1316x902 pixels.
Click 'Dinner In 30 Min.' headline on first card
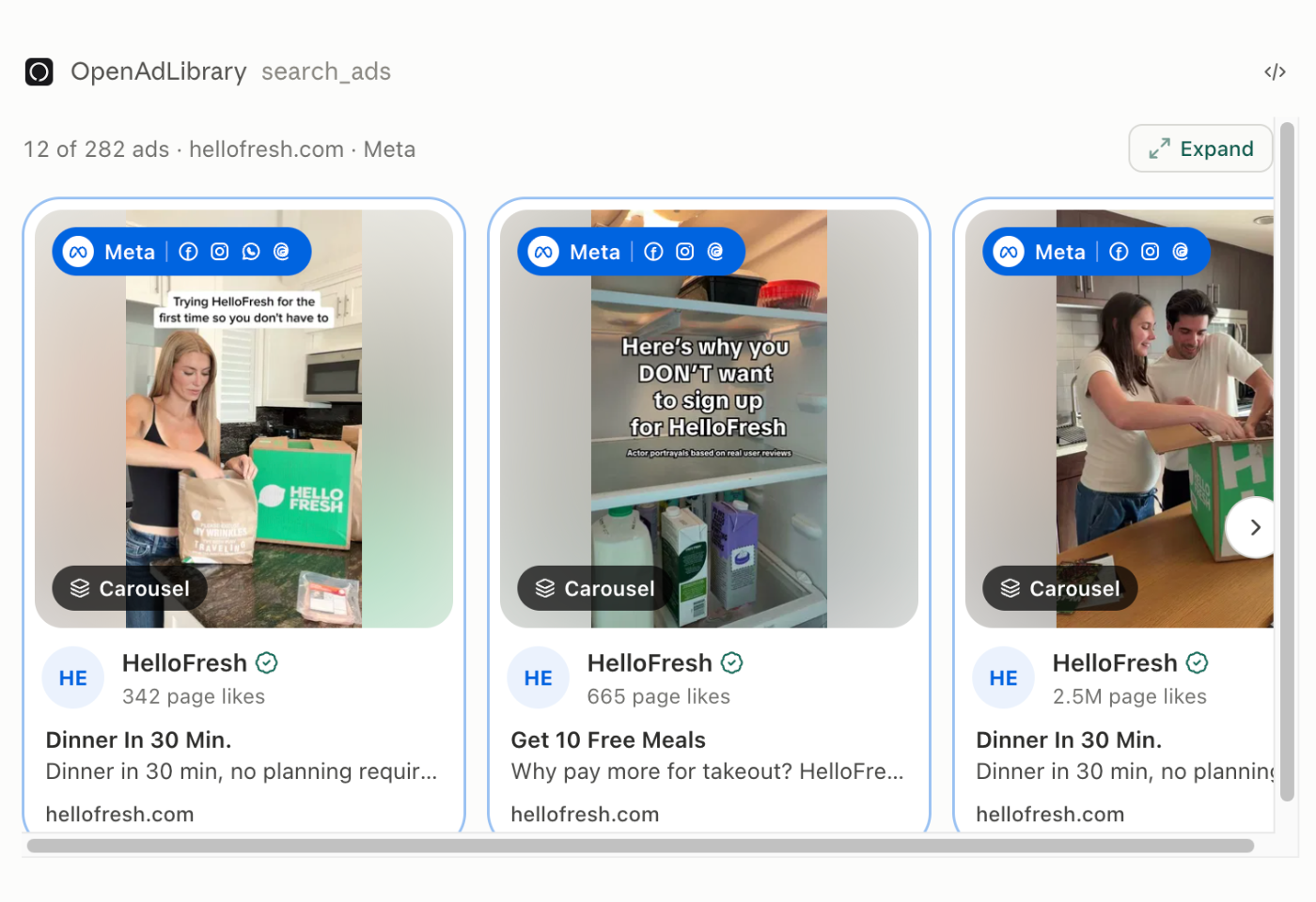pos(138,740)
